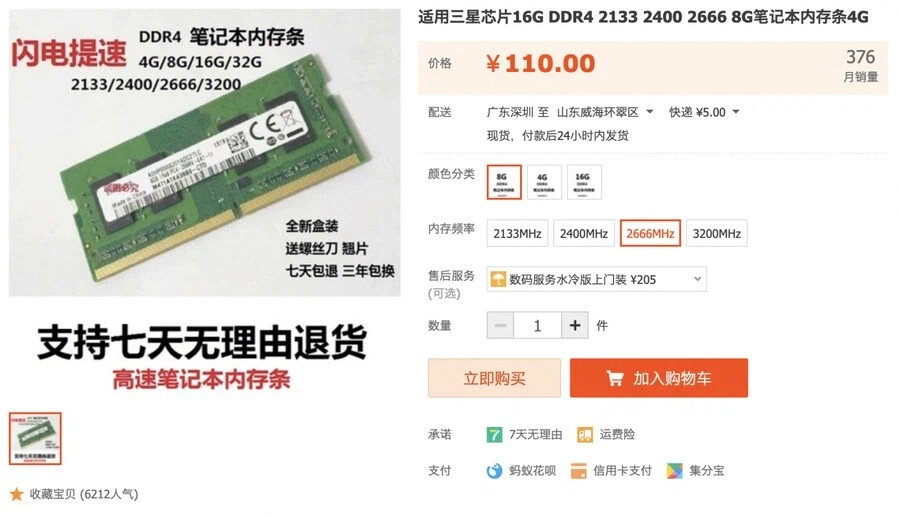Click the green 7-day return icon
The width and height of the screenshot is (900, 518).
click(x=494, y=435)
